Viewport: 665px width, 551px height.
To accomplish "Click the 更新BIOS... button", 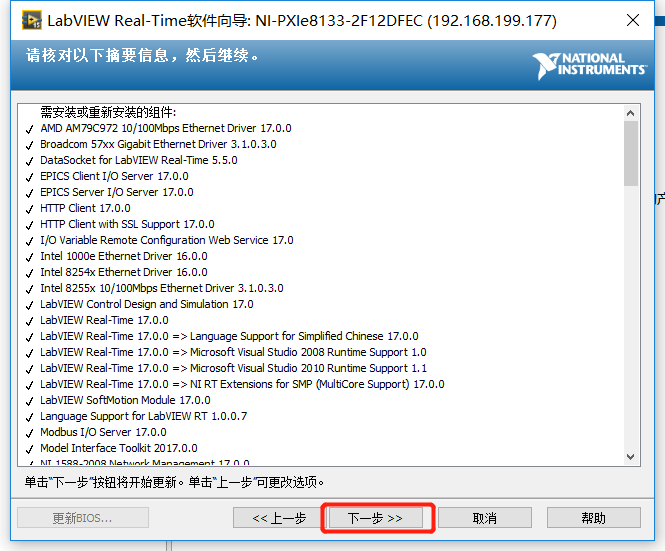I will (x=83, y=518).
